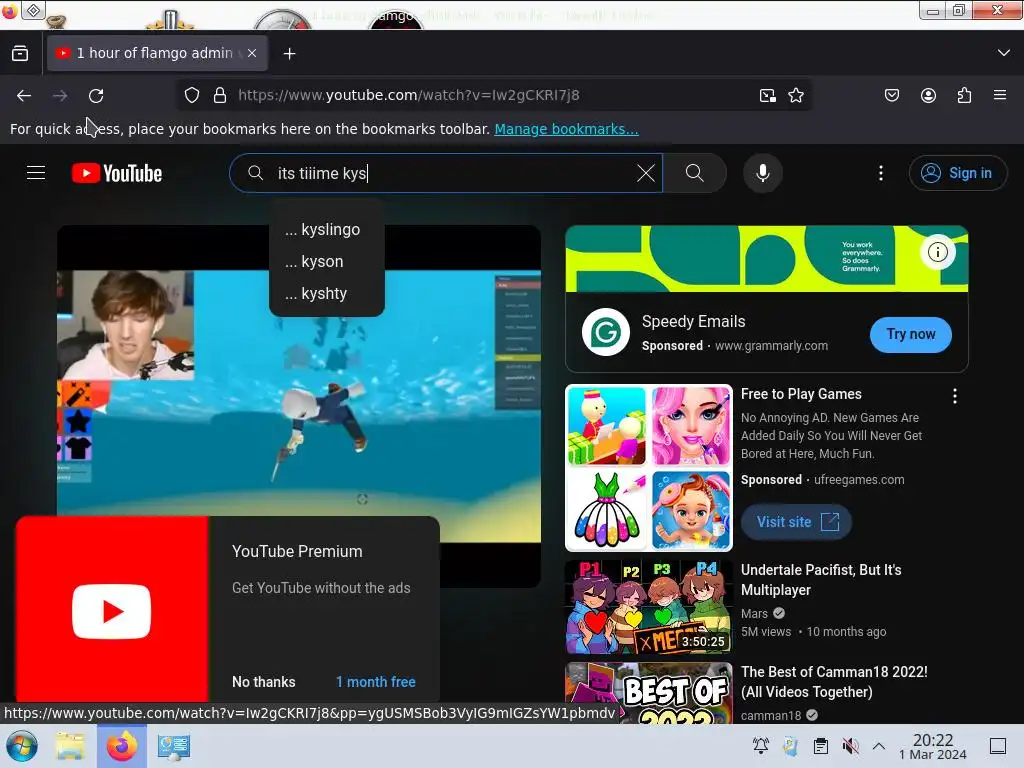Screen dimensions: 1024x768
Task: Open the extensions puzzle icon
Action: [964, 95]
